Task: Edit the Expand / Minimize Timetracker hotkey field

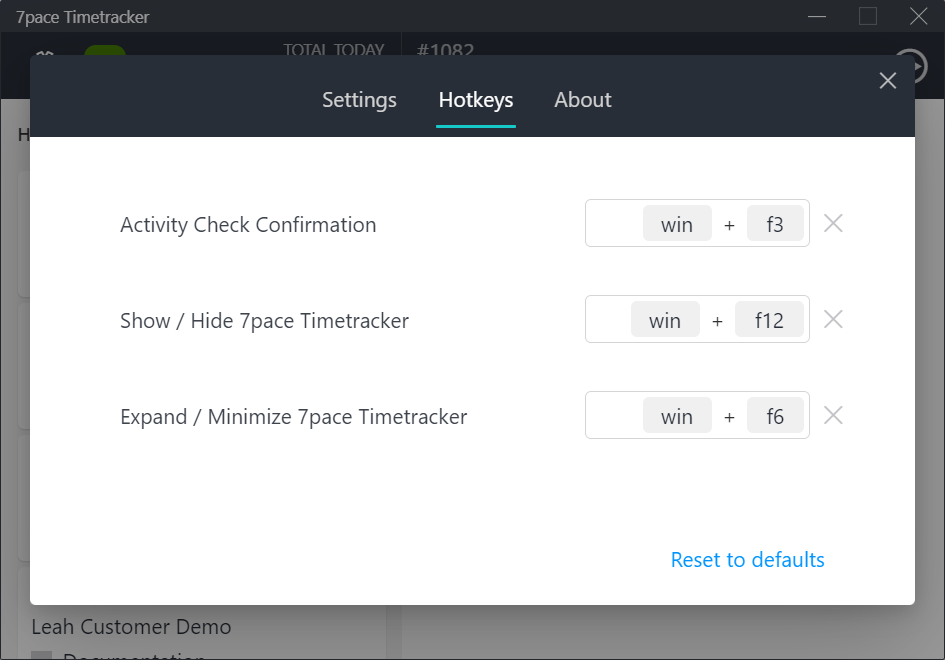Action: 697,415
